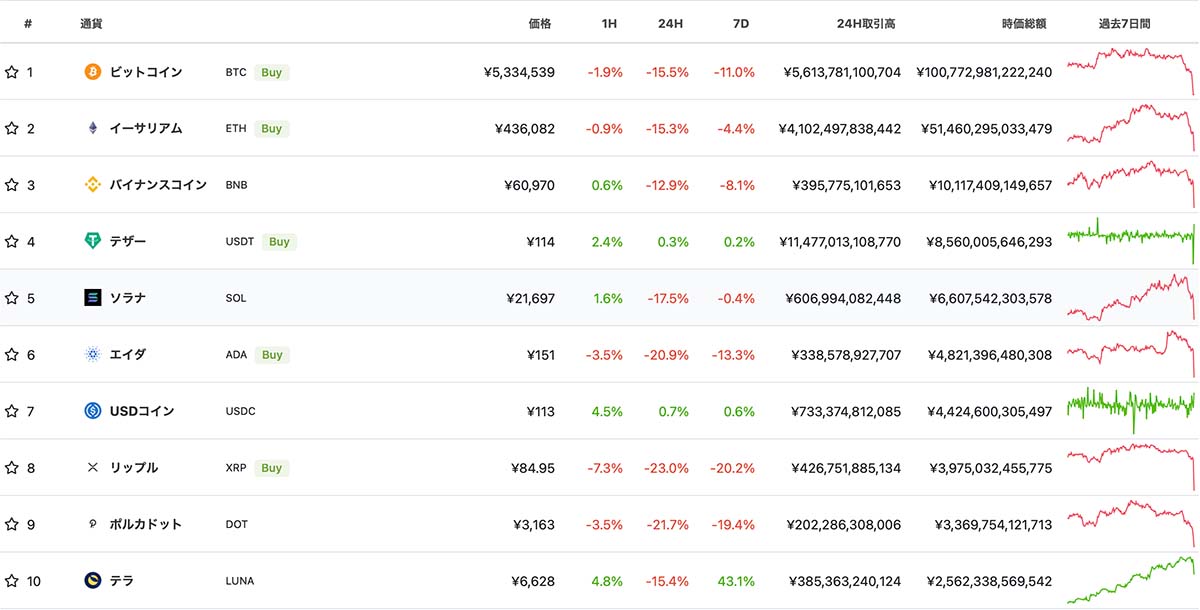Screen dimensions: 1200x610
Task: Click the Buy button for XRP
Action: 272,467
